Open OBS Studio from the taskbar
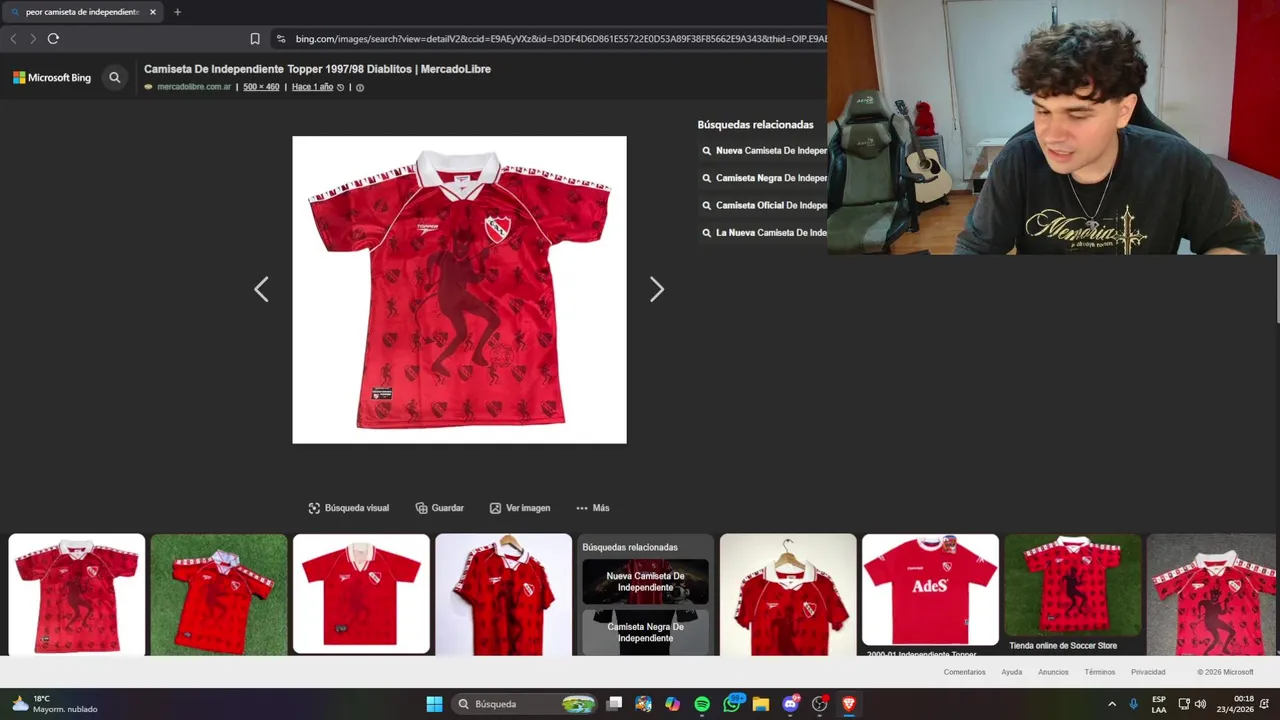This screenshot has height=720, width=1280. pyautogui.click(x=820, y=704)
